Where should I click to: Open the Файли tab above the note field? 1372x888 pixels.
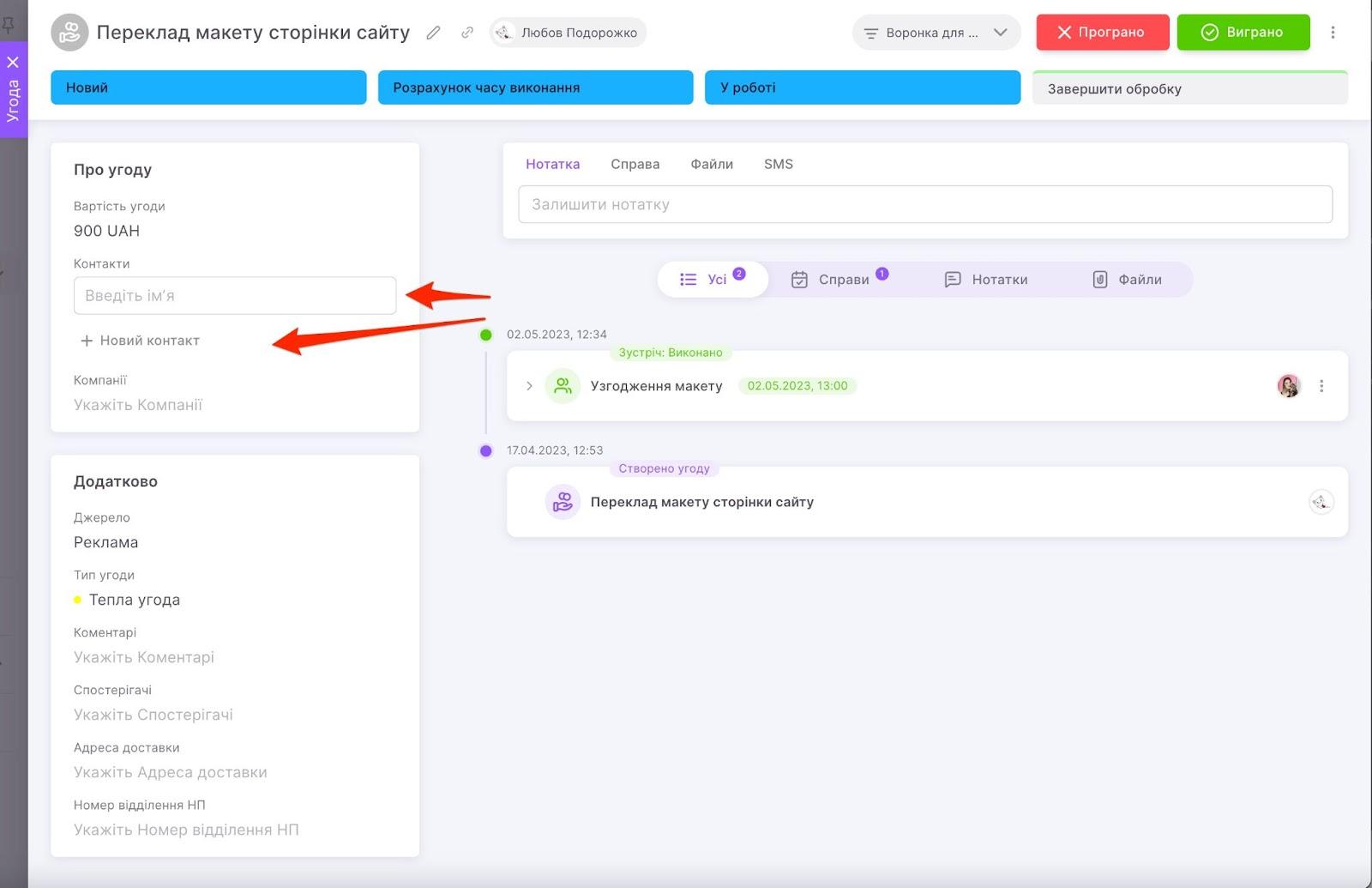[x=712, y=164]
